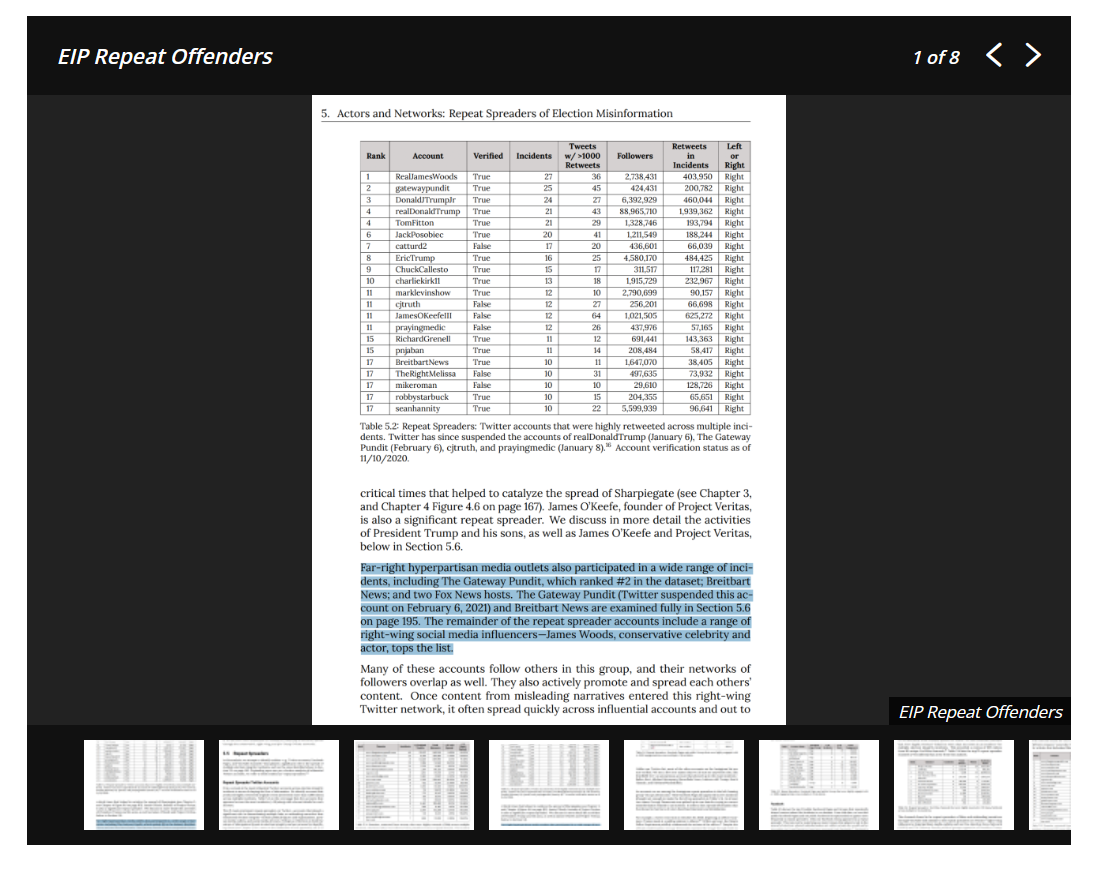This screenshot has width=1100, height=880.
Task: Select the fifth thumbnail in filmstrip
Action: tap(684, 785)
